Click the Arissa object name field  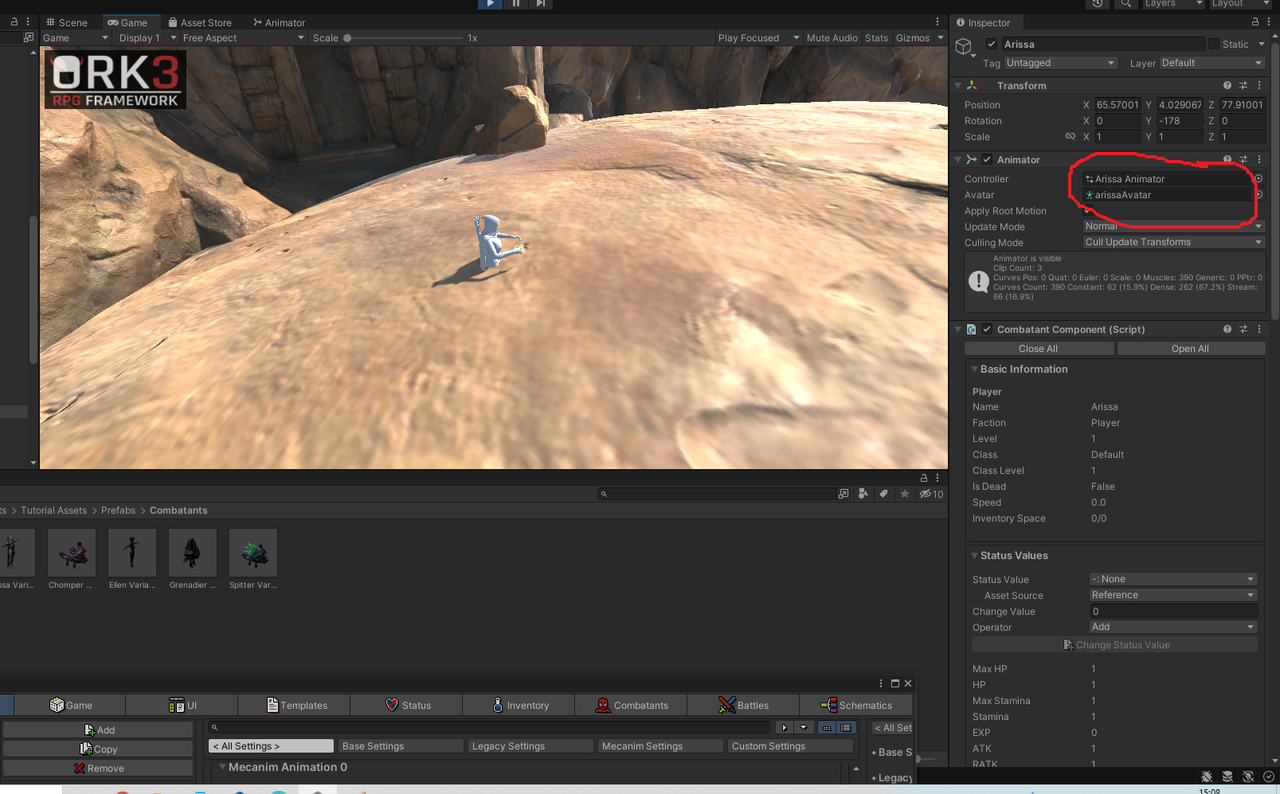pyautogui.click(x=1103, y=44)
